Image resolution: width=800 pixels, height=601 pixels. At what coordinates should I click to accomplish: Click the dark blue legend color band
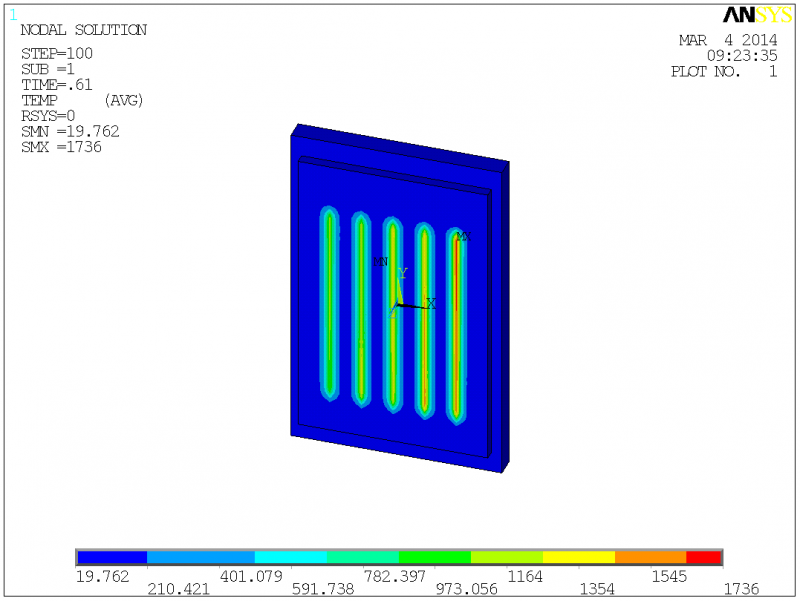(112, 557)
